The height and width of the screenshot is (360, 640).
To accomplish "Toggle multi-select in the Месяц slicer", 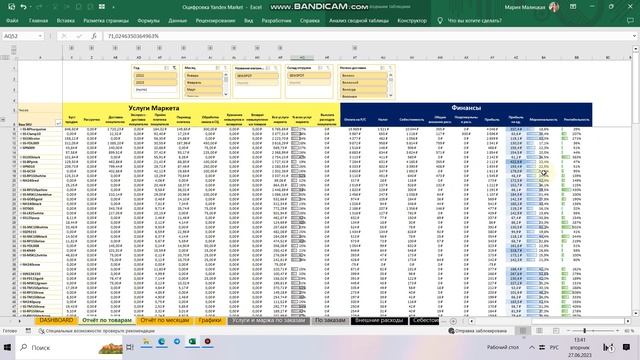I will tap(218, 68).
